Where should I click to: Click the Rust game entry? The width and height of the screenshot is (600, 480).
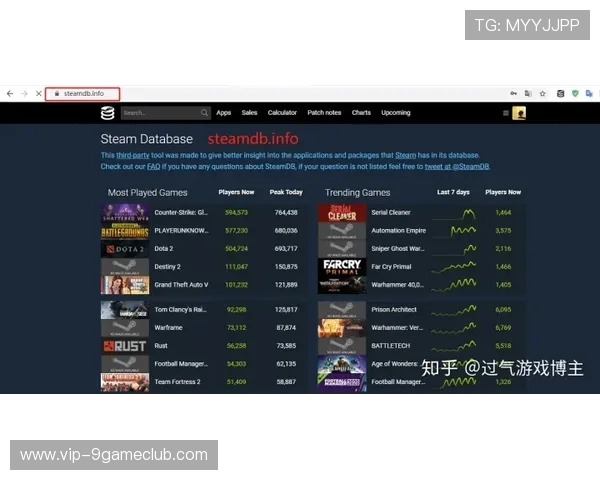coord(163,346)
